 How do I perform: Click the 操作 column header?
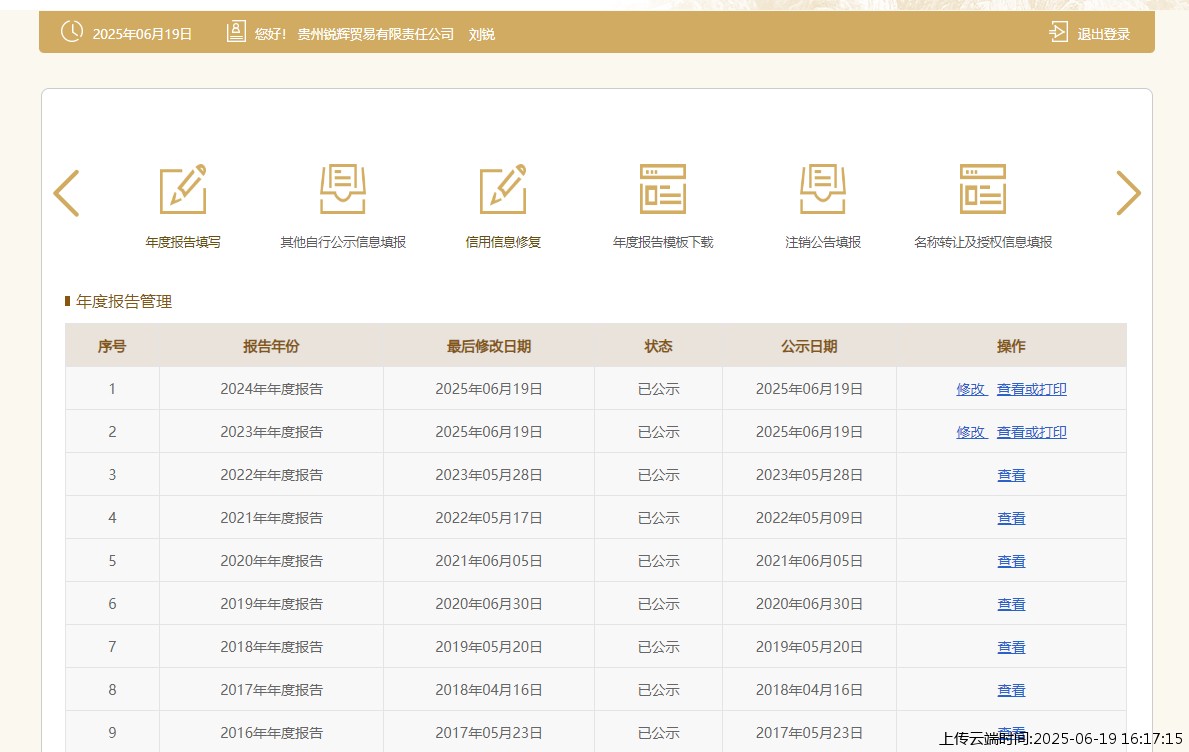1011,346
